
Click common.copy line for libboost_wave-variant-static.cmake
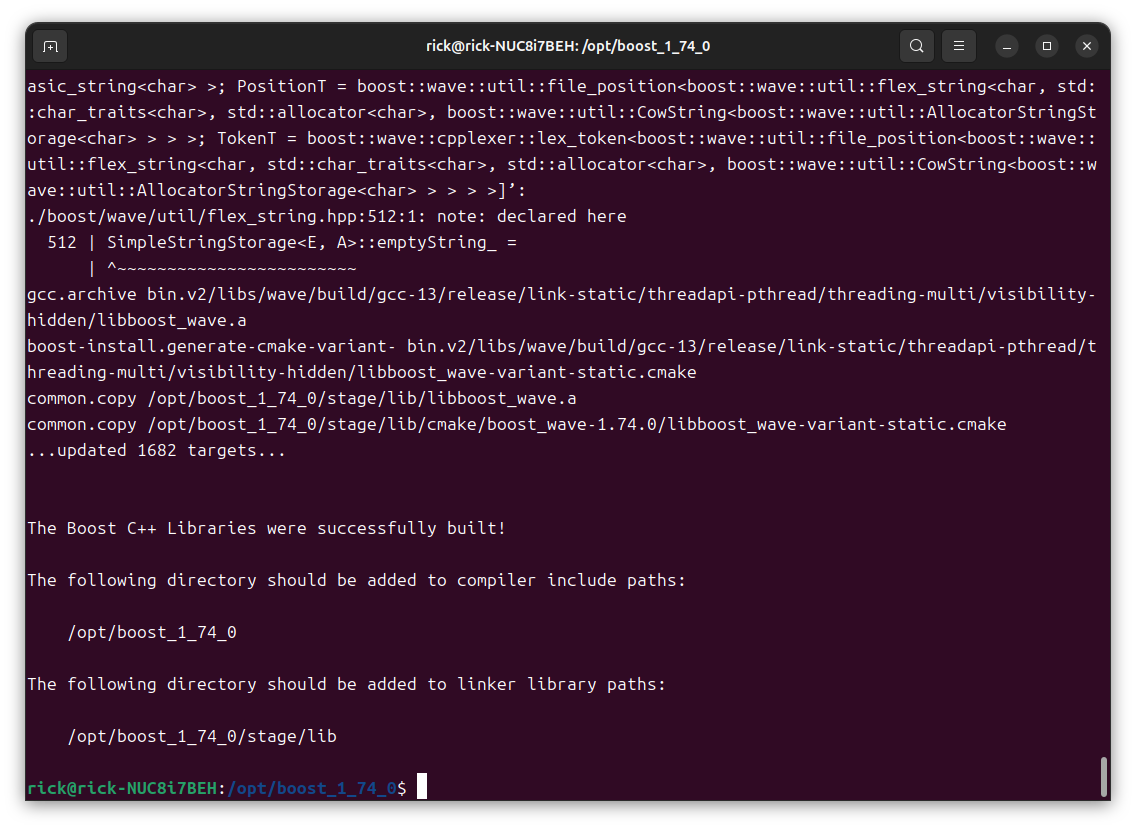(517, 425)
